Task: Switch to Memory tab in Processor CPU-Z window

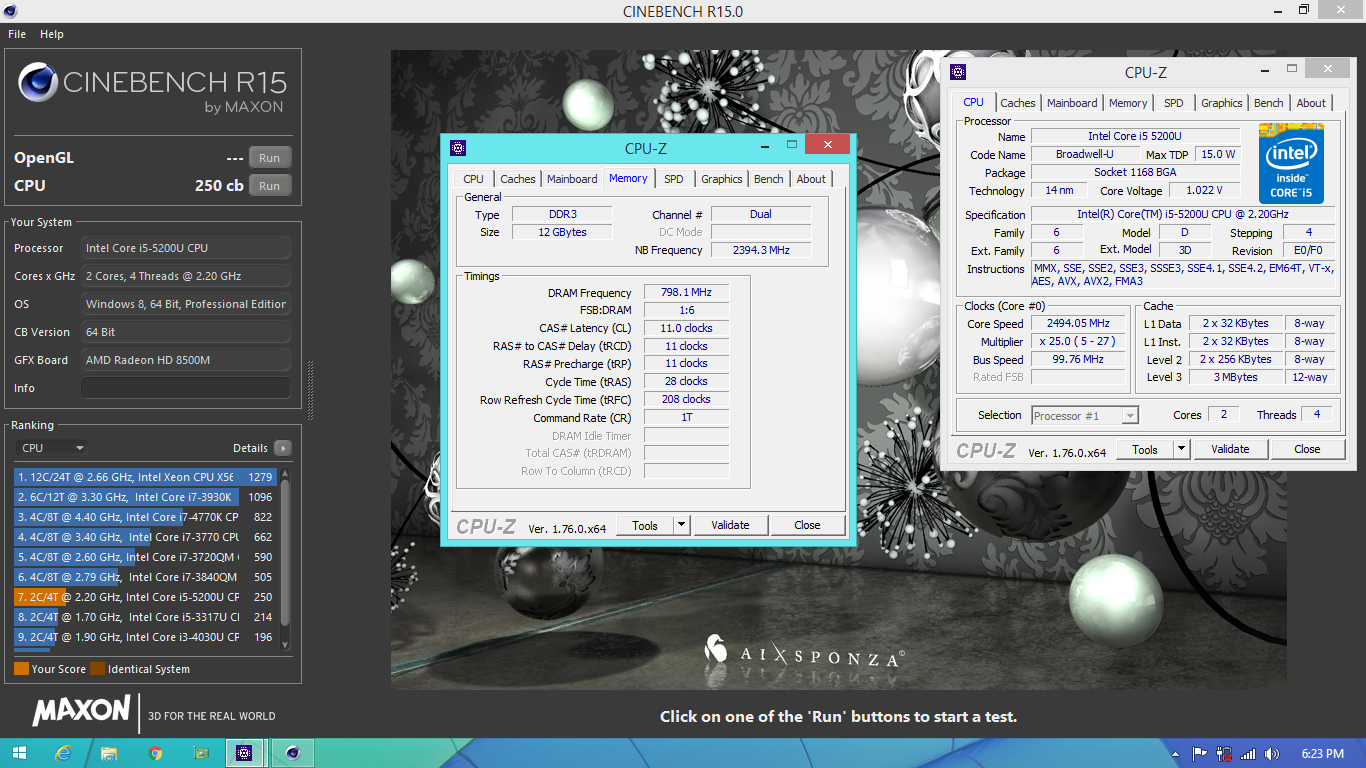Action: pos(1128,103)
